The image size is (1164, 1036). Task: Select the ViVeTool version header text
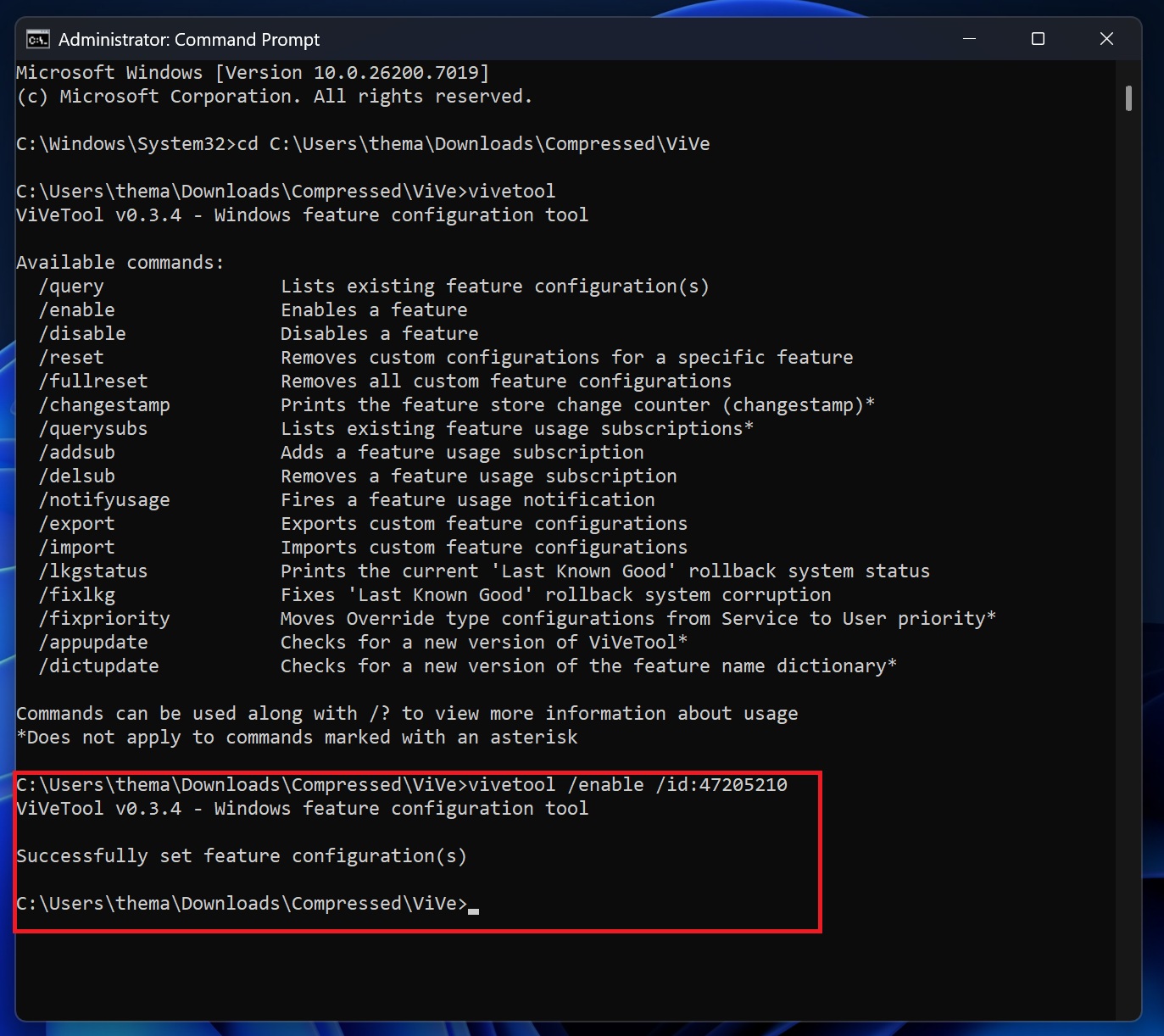pos(301,214)
